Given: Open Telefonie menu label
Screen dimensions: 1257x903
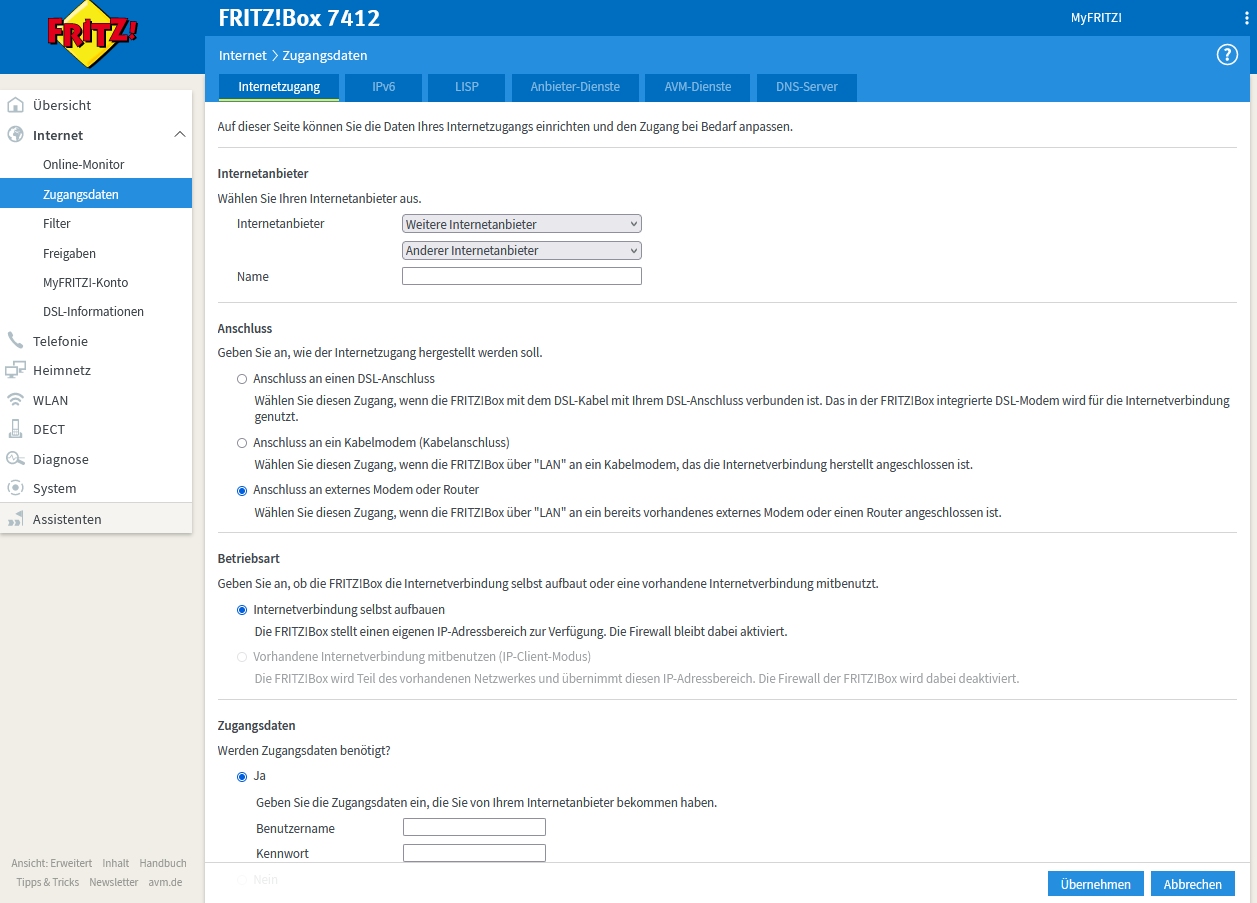Looking at the screenshot, I should tap(60, 341).
